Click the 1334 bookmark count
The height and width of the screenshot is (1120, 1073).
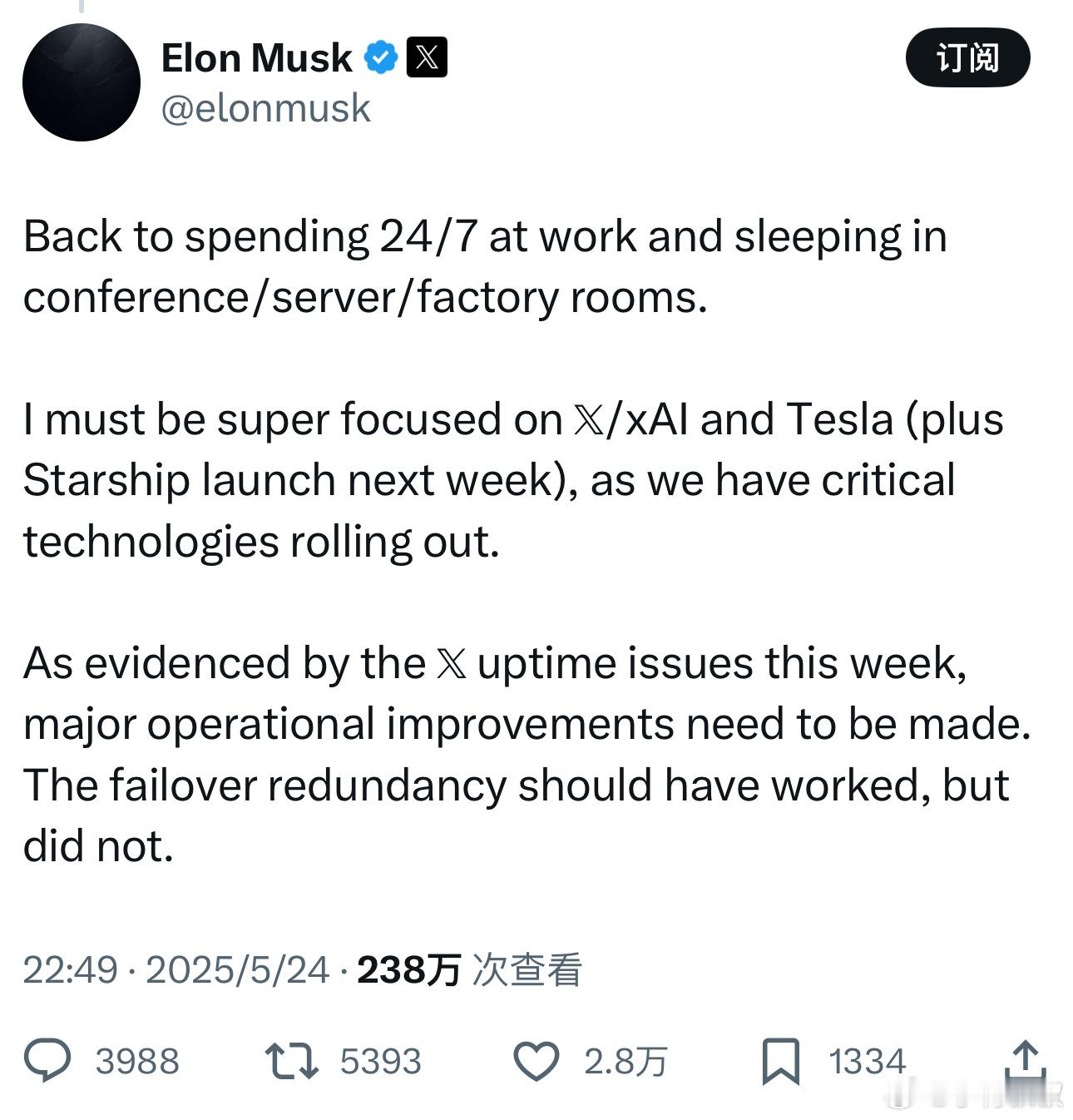point(867,1062)
